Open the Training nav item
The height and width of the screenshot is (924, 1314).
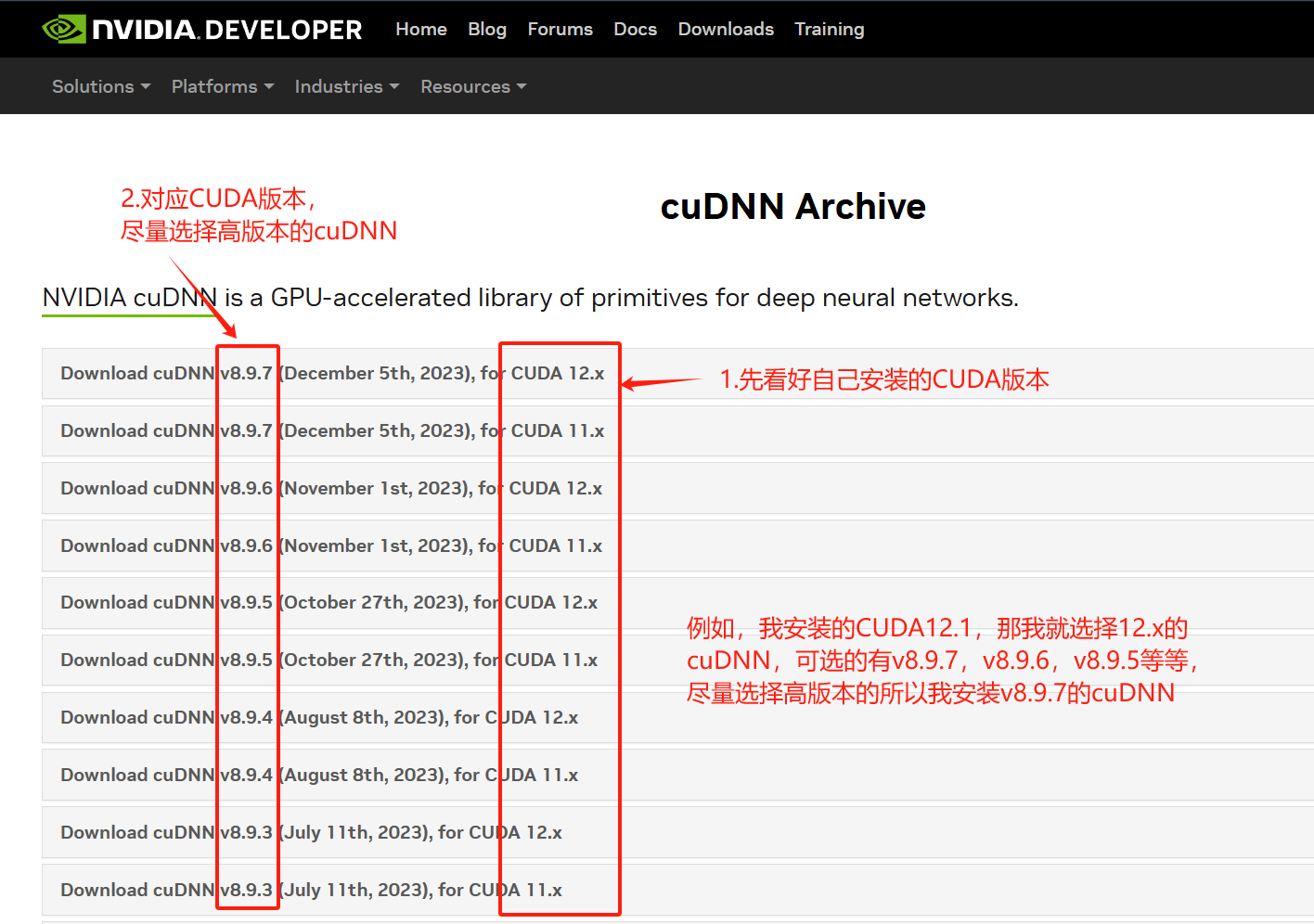[829, 29]
